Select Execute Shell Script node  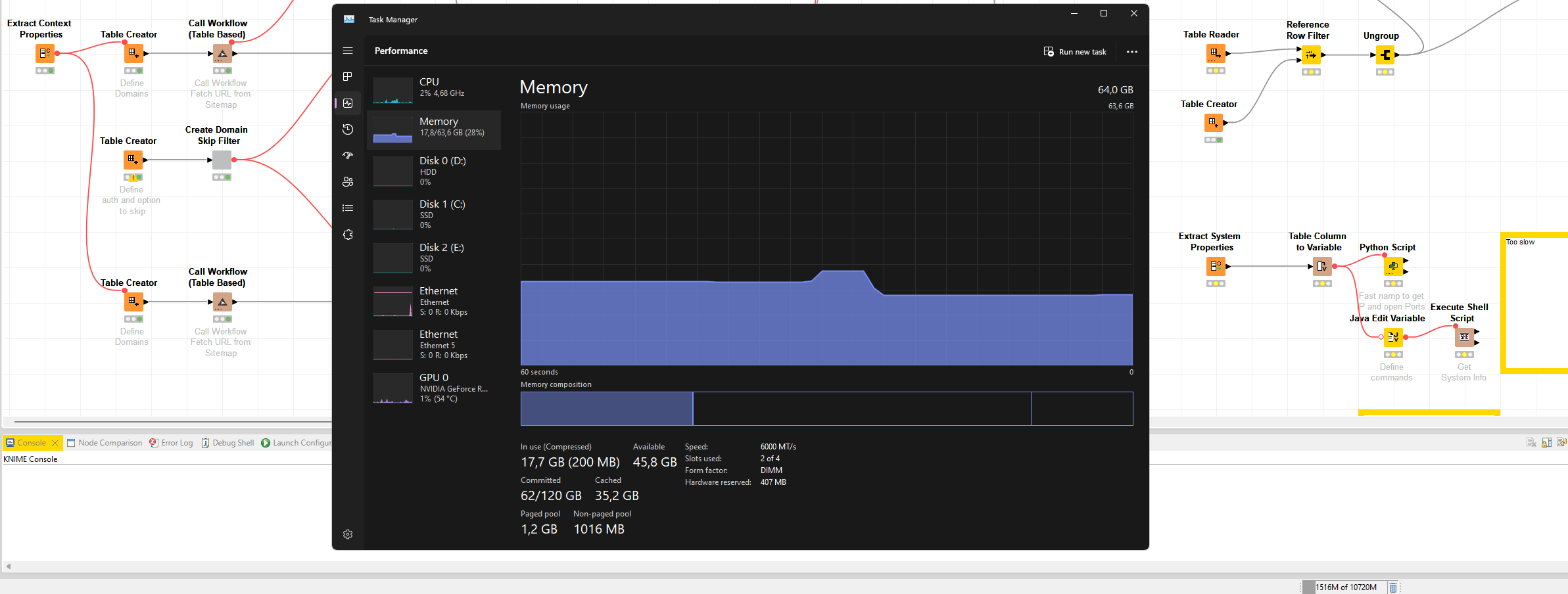pos(1464,337)
